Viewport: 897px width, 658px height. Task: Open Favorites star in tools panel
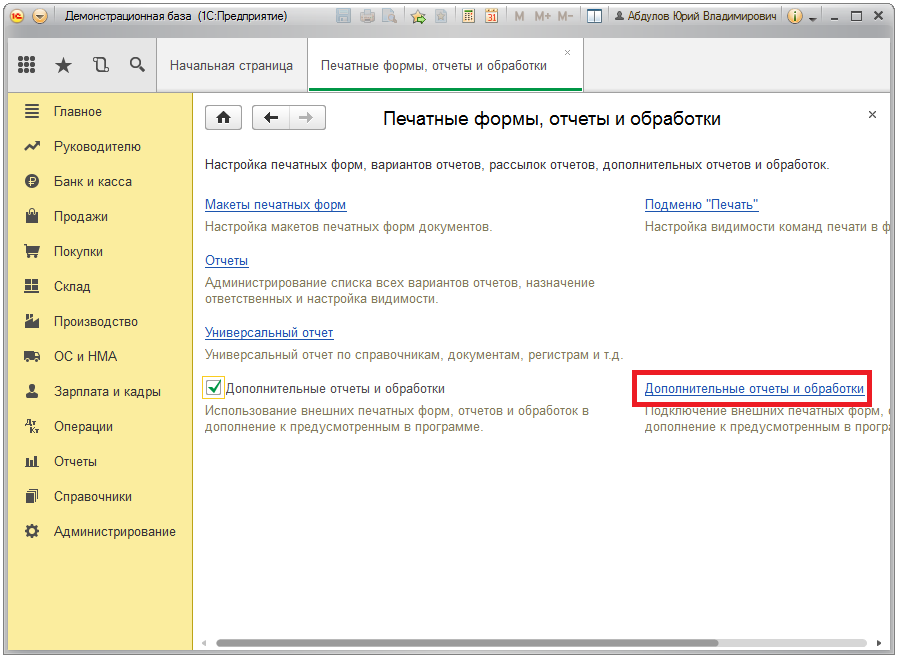[63, 65]
